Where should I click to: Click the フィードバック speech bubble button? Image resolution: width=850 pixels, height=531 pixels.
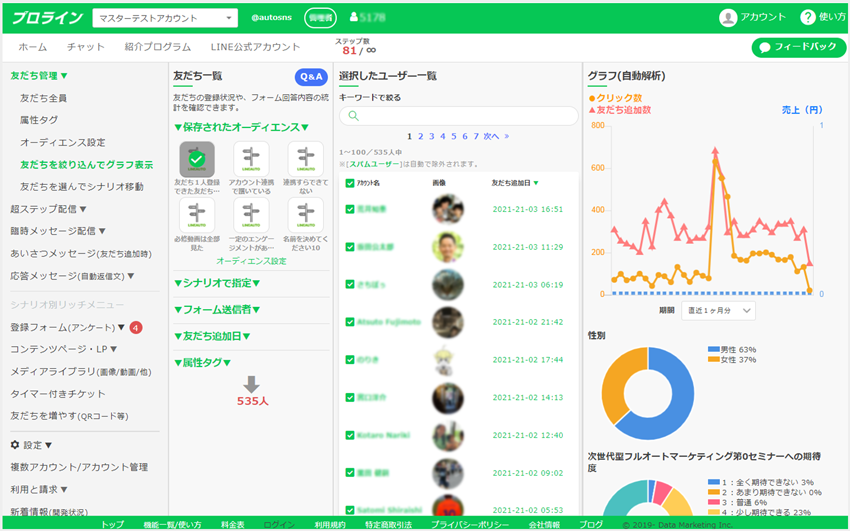tap(797, 47)
